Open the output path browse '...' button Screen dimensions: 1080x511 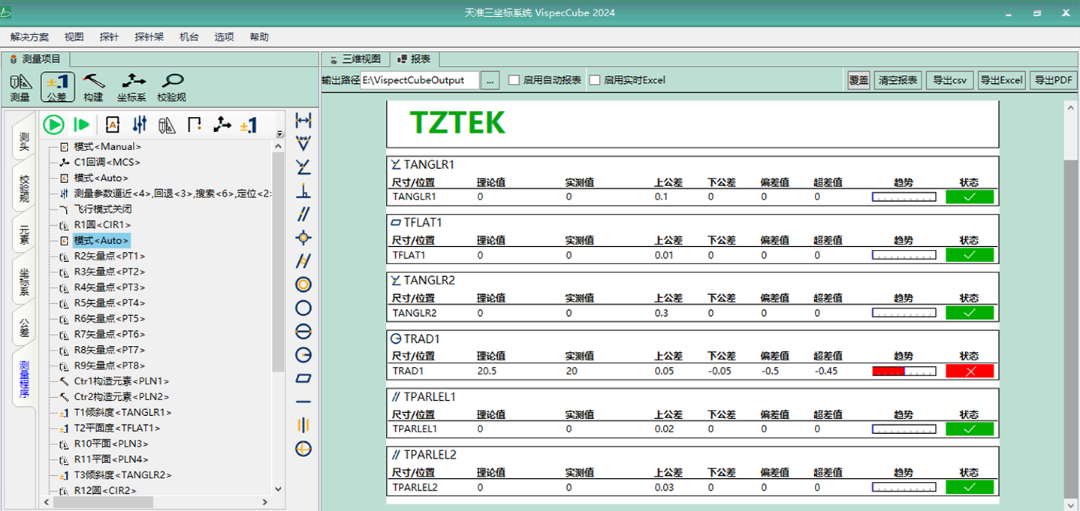[x=490, y=80]
